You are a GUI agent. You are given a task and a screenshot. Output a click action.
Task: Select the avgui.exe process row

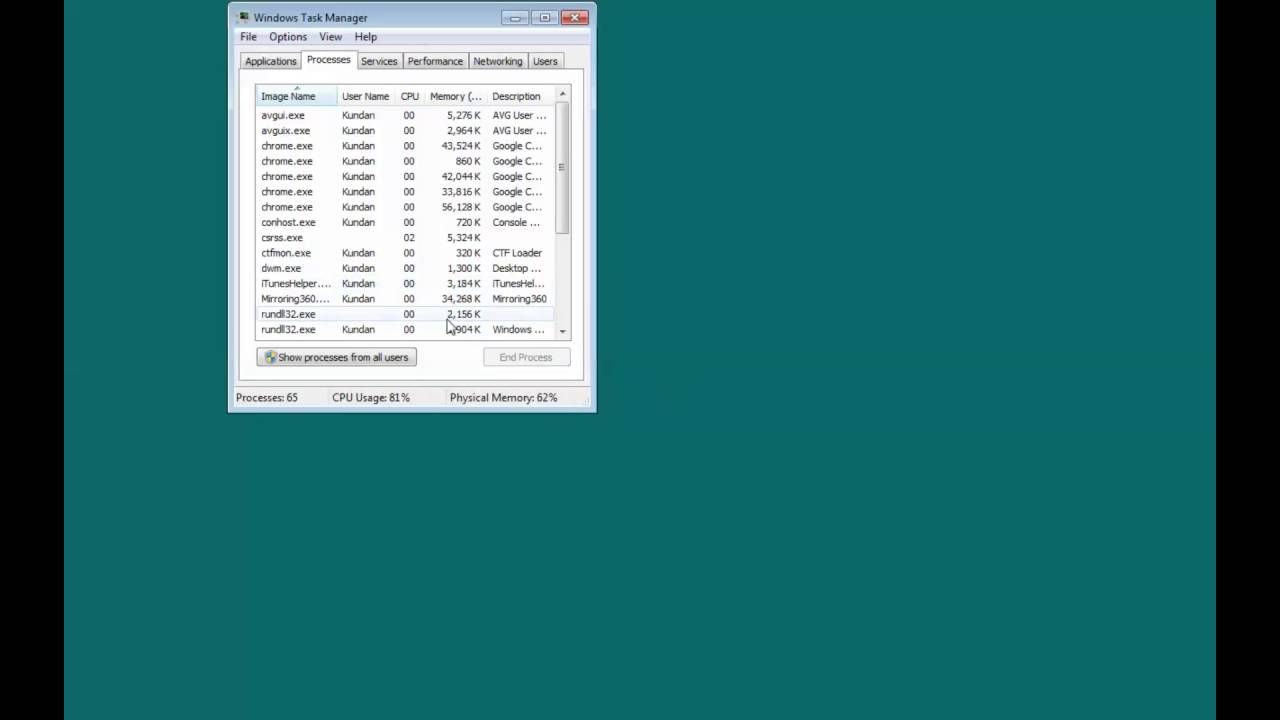coord(406,115)
